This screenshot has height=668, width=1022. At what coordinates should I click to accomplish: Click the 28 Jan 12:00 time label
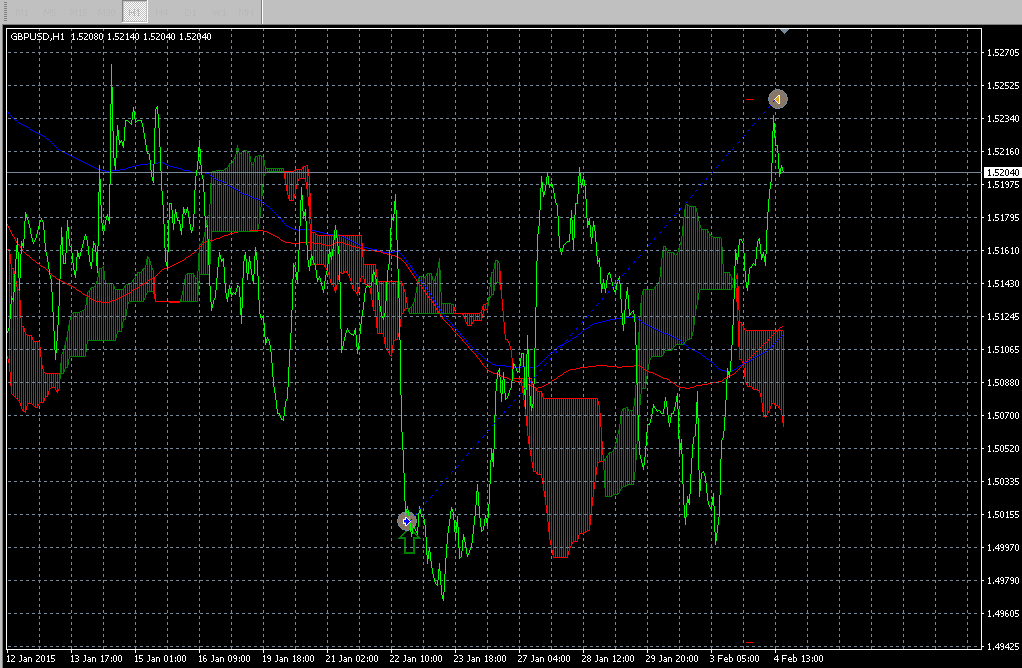(x=607, y=659)
